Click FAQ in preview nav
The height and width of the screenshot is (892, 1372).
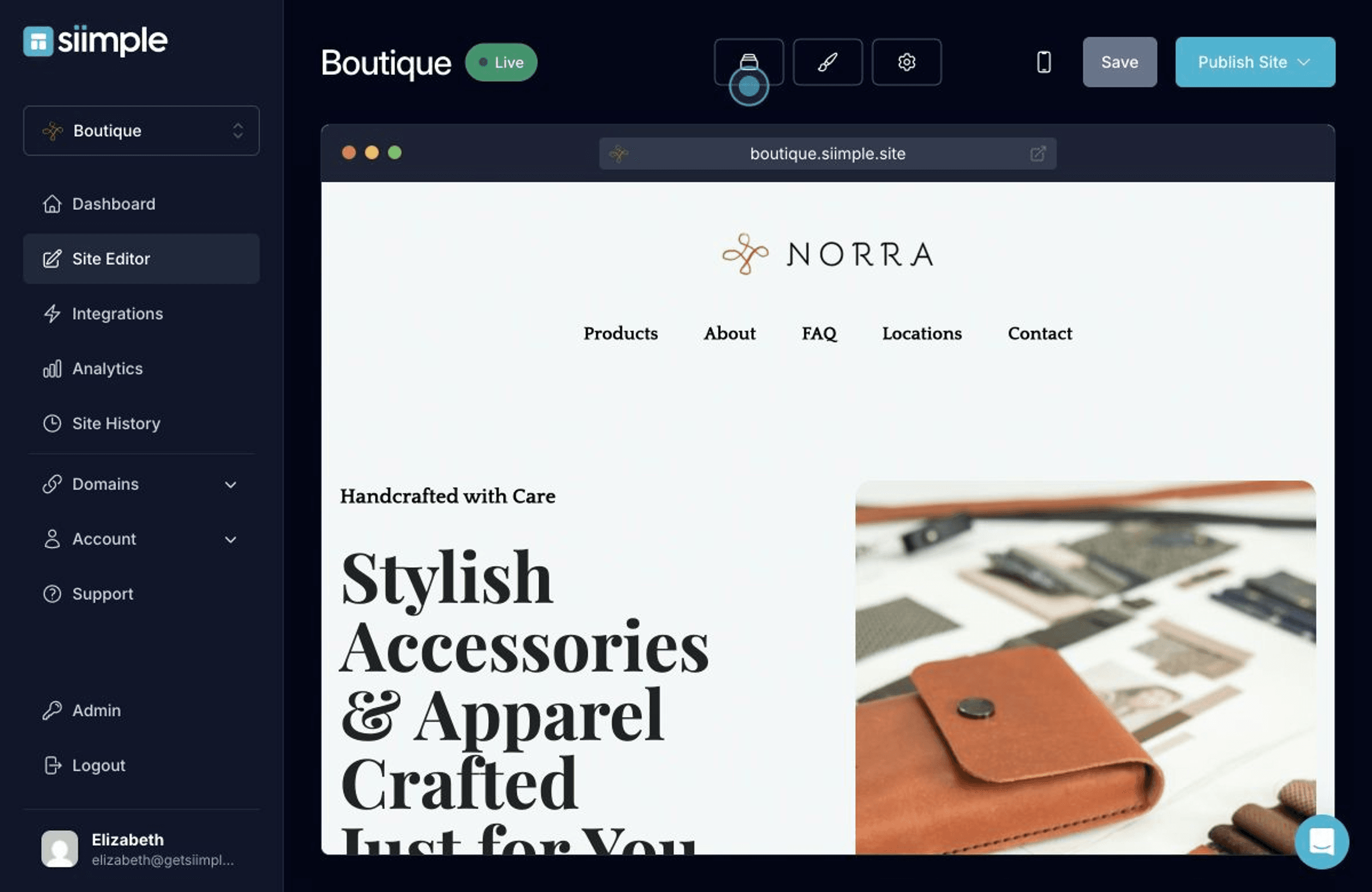(819, 333)
